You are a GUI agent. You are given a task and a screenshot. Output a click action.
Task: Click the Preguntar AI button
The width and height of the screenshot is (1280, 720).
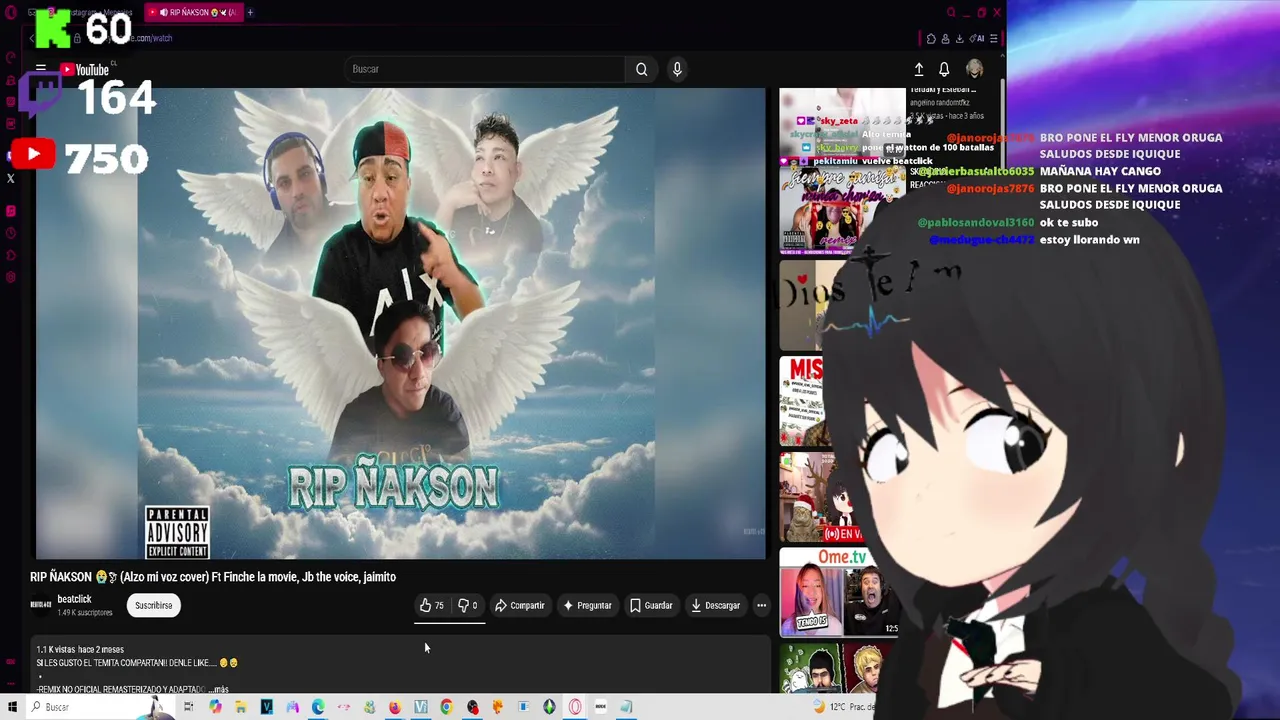tap(587, 605)
